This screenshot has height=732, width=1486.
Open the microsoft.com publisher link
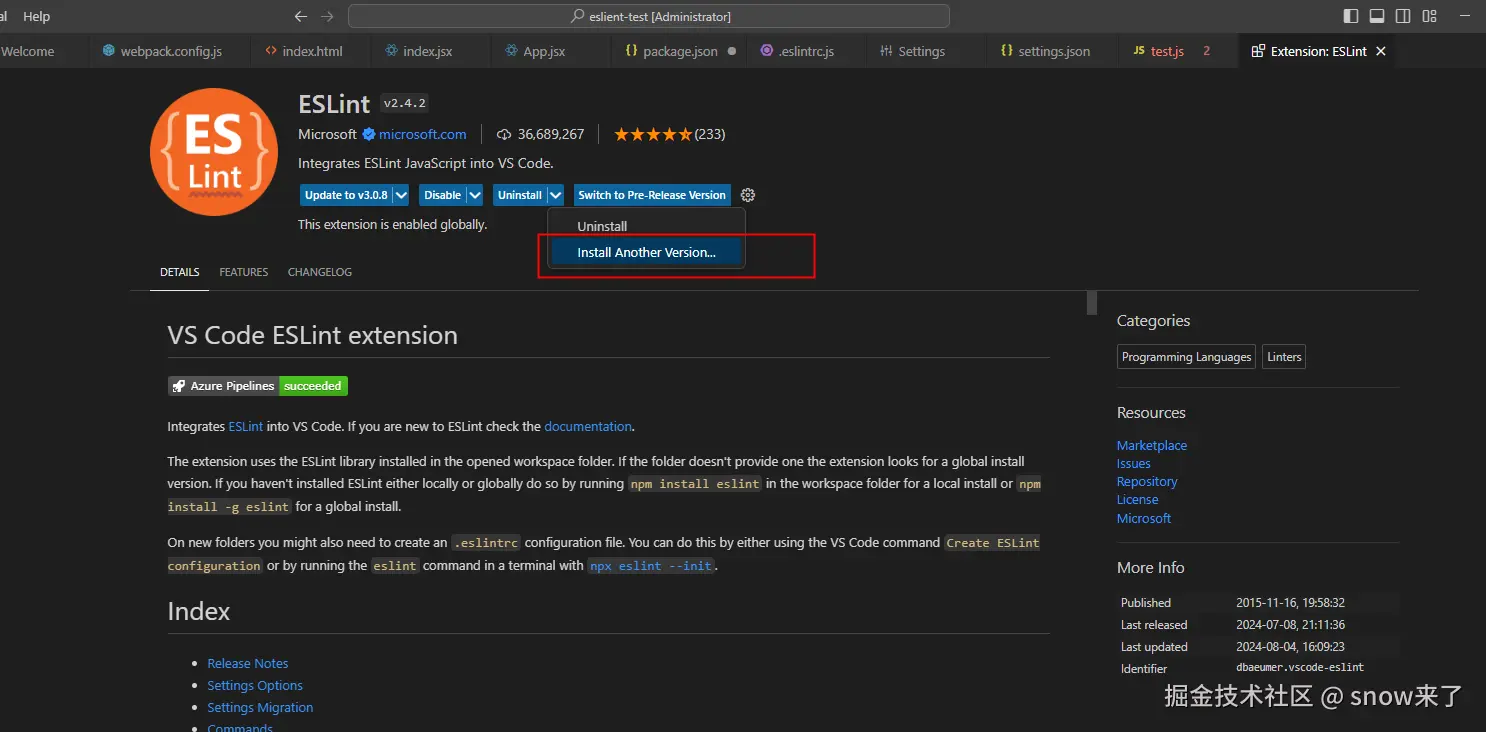pyautogui.click(x=422, y=134)
